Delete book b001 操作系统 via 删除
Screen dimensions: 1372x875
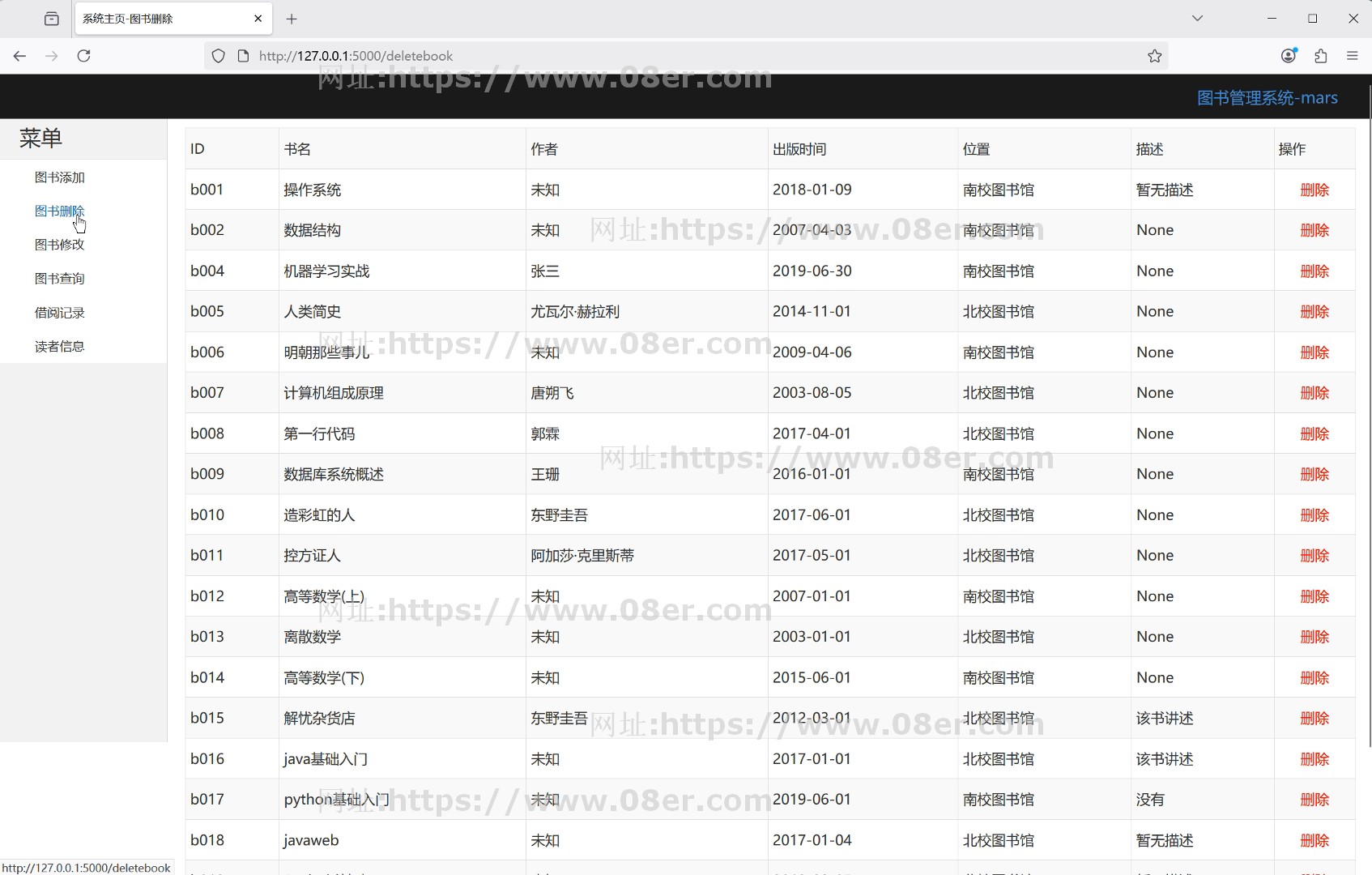pyautogui.click(x=1314, y=190)
